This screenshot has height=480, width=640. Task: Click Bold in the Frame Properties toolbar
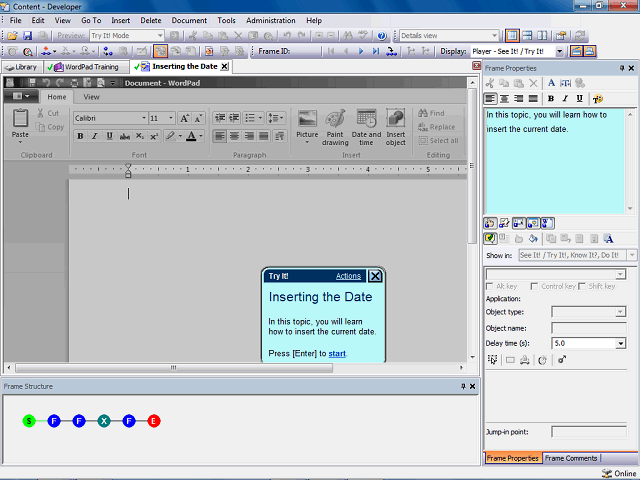550,99
